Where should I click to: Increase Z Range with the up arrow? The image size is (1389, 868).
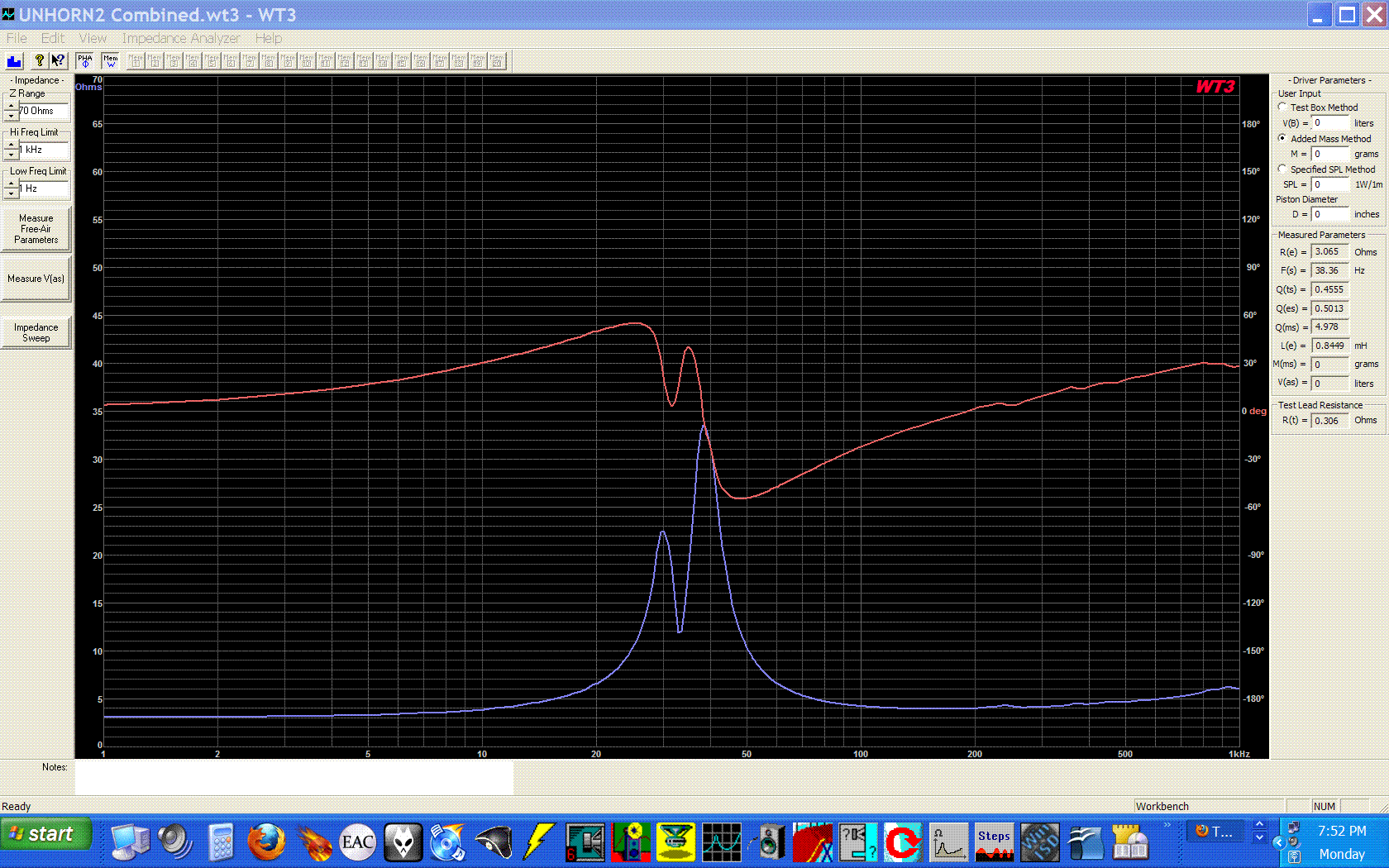point(12,106)
